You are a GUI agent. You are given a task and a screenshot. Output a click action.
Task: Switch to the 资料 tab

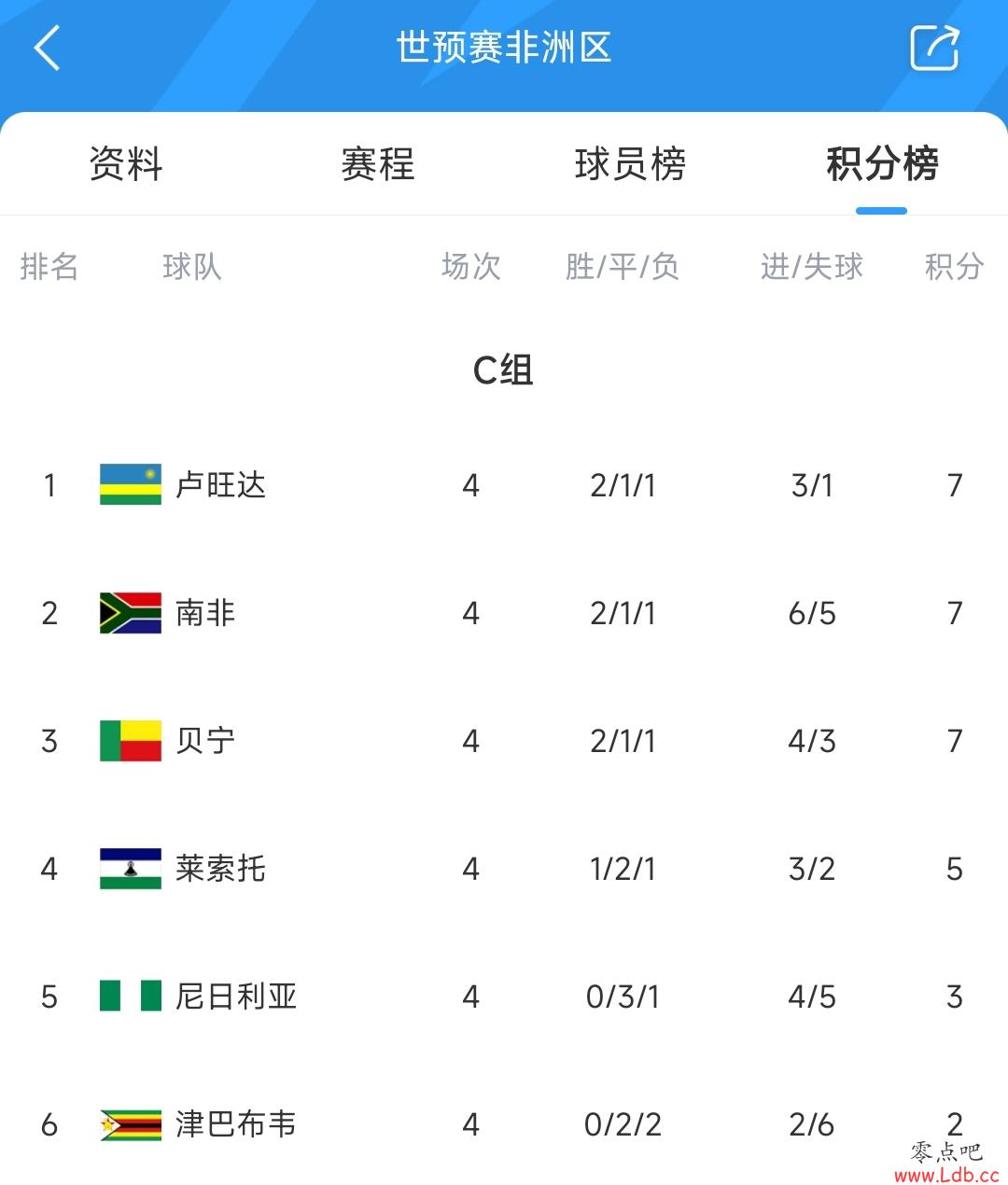pos(126,164)
